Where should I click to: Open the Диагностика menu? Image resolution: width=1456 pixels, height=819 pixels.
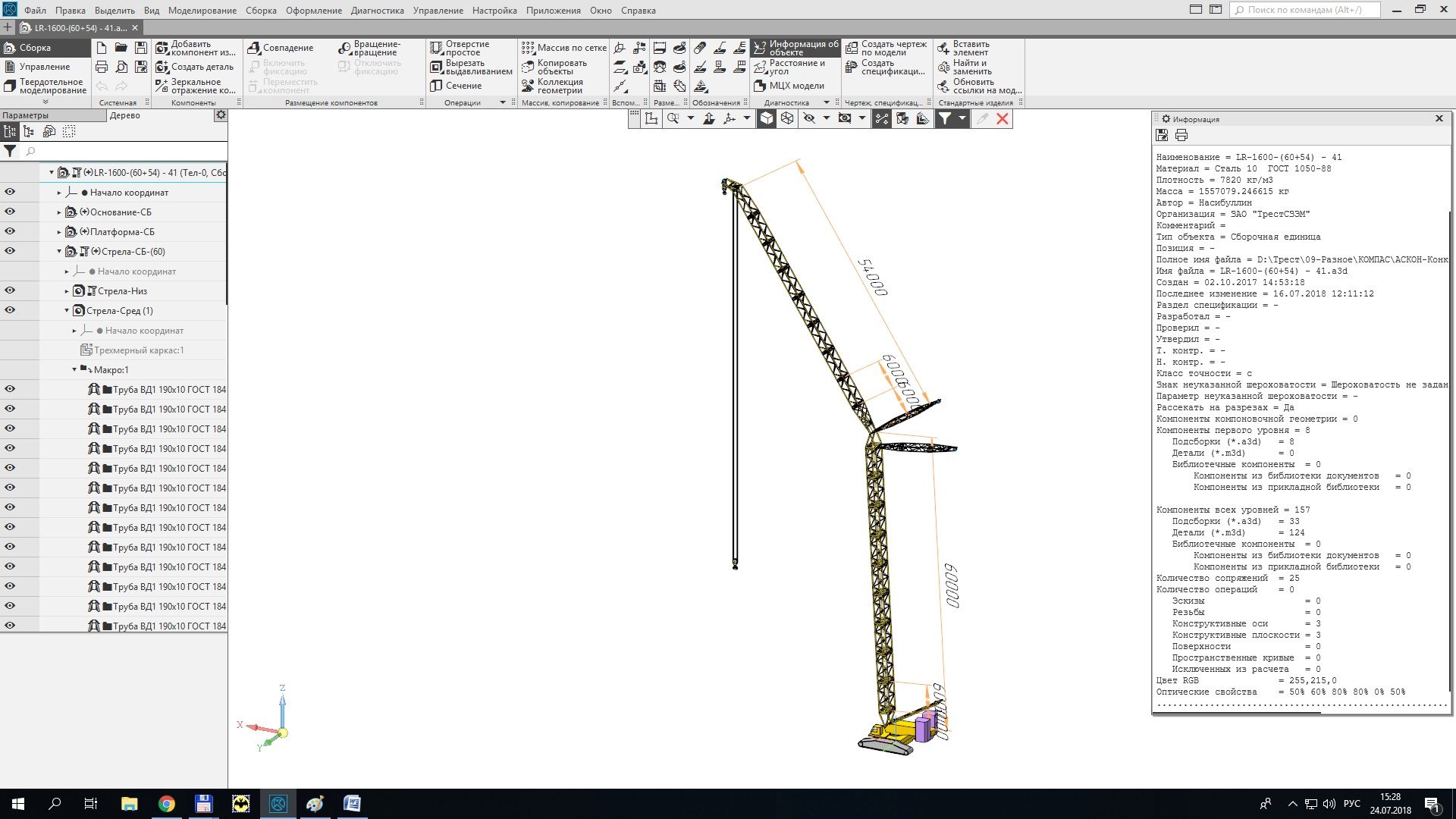[x=377, y=10]
